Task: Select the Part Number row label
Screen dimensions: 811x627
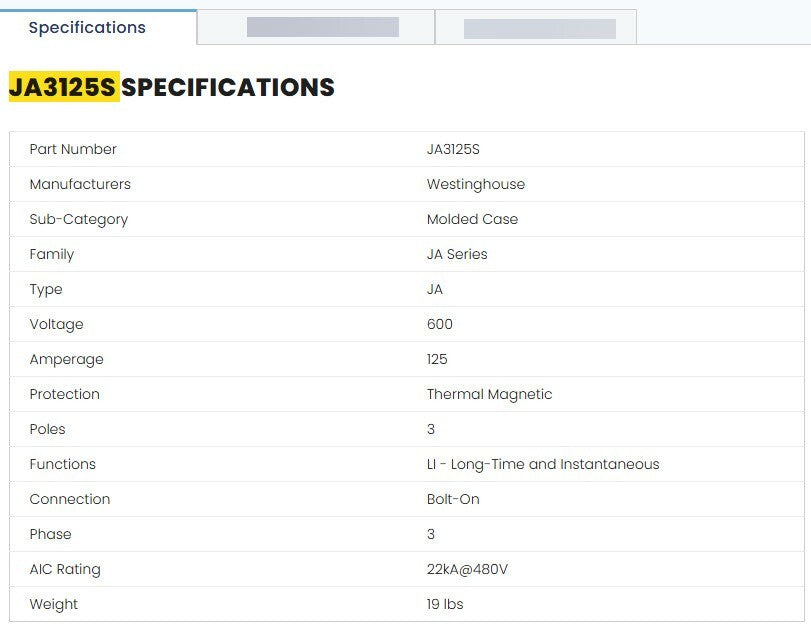Action: [73, 149]
